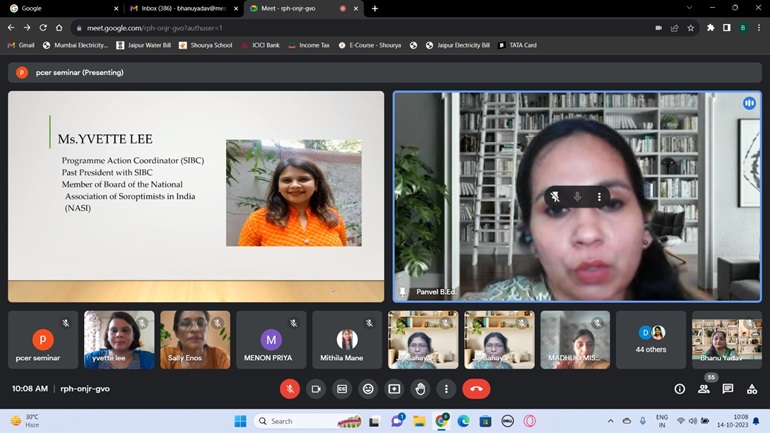Open the activities panel icon
This screenshot has width=770, height=433.
point(752,389)
